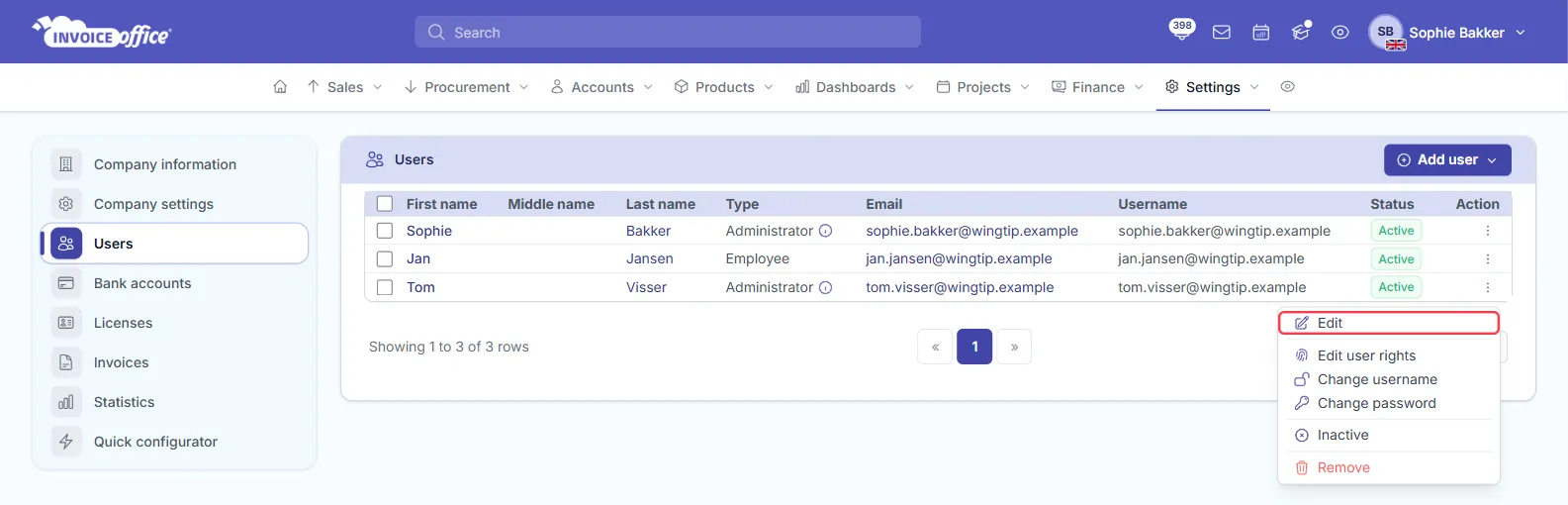Expand the Dashboards menu
The width and height of the screenshot is (1568, 505).
[855, 87]
